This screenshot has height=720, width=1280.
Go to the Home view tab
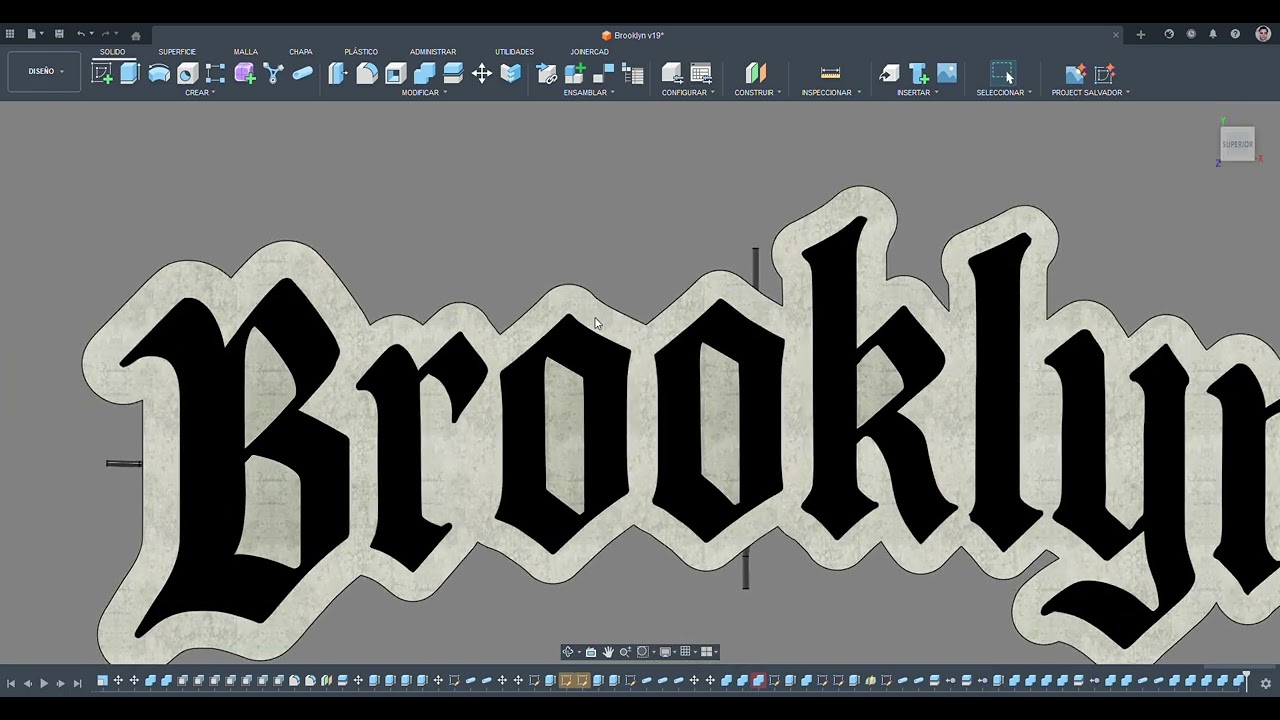pos(136,35)
